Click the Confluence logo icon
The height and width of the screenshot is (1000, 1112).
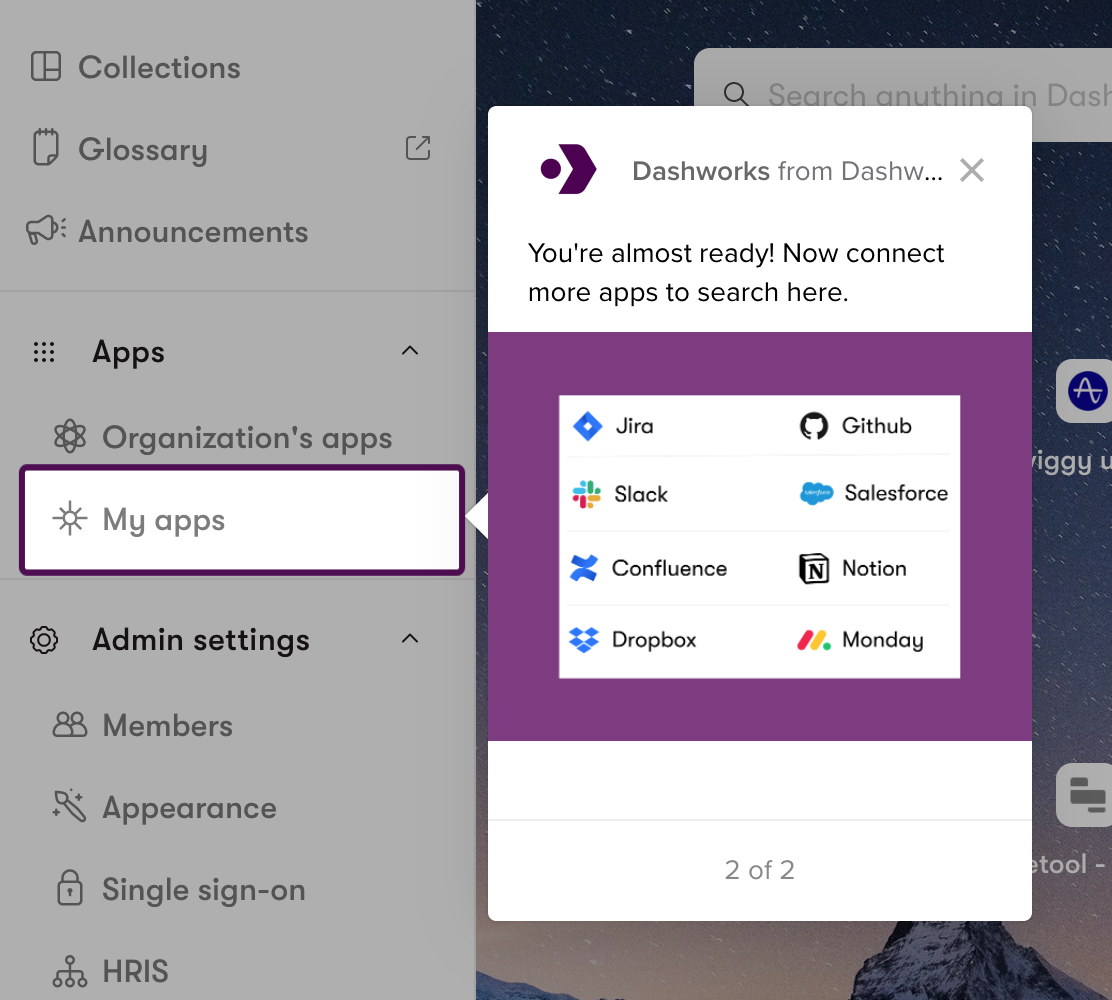[x=584, y=568]
